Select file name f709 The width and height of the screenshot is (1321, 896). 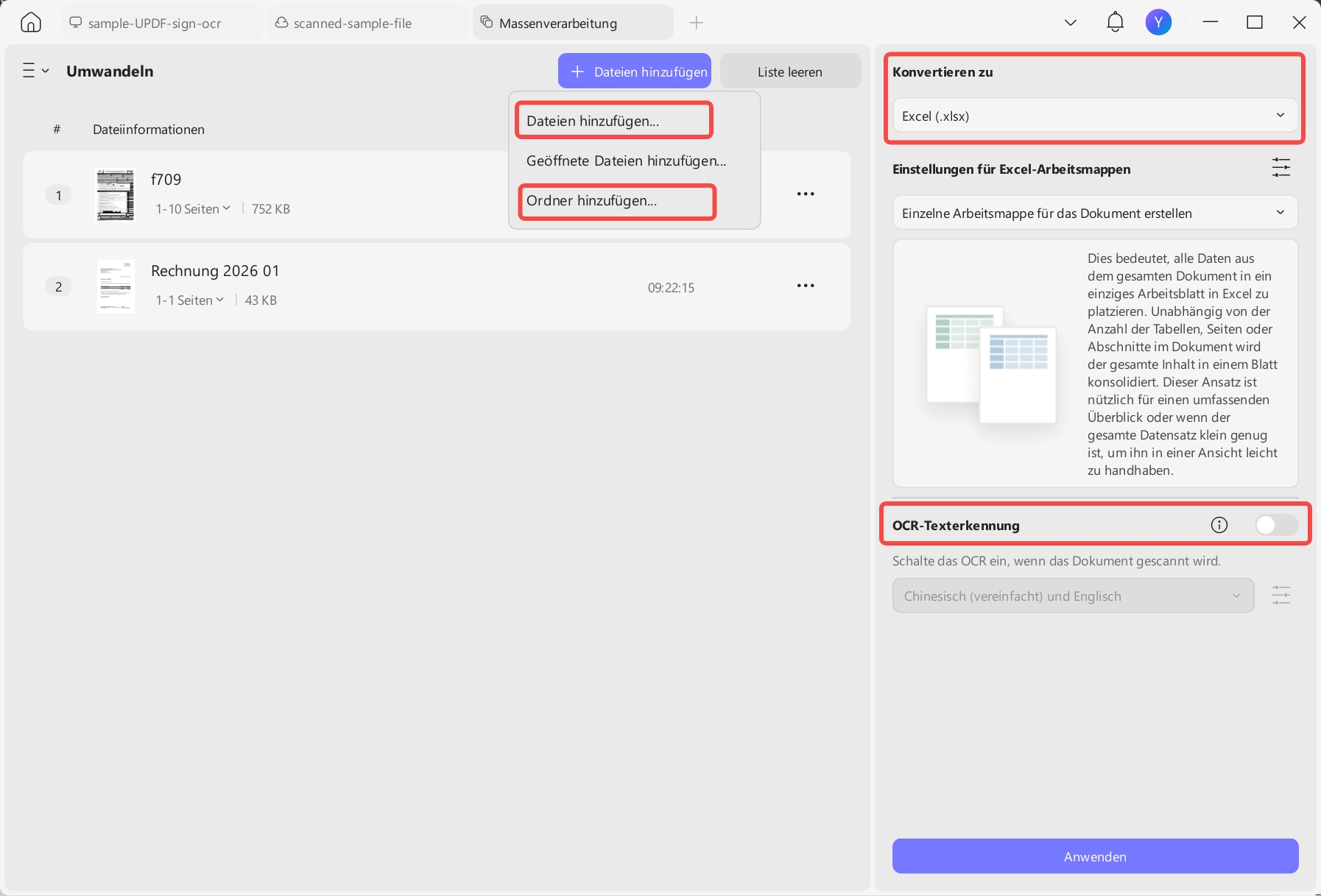point(166,180)
